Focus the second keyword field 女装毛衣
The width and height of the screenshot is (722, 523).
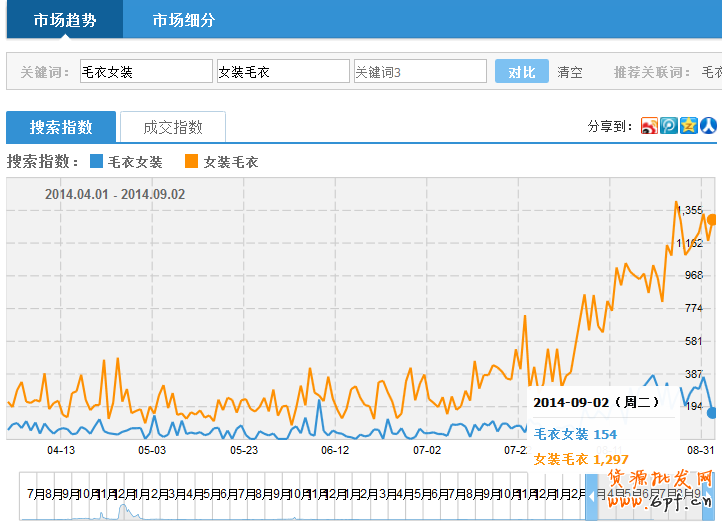[x=283, y=72]
